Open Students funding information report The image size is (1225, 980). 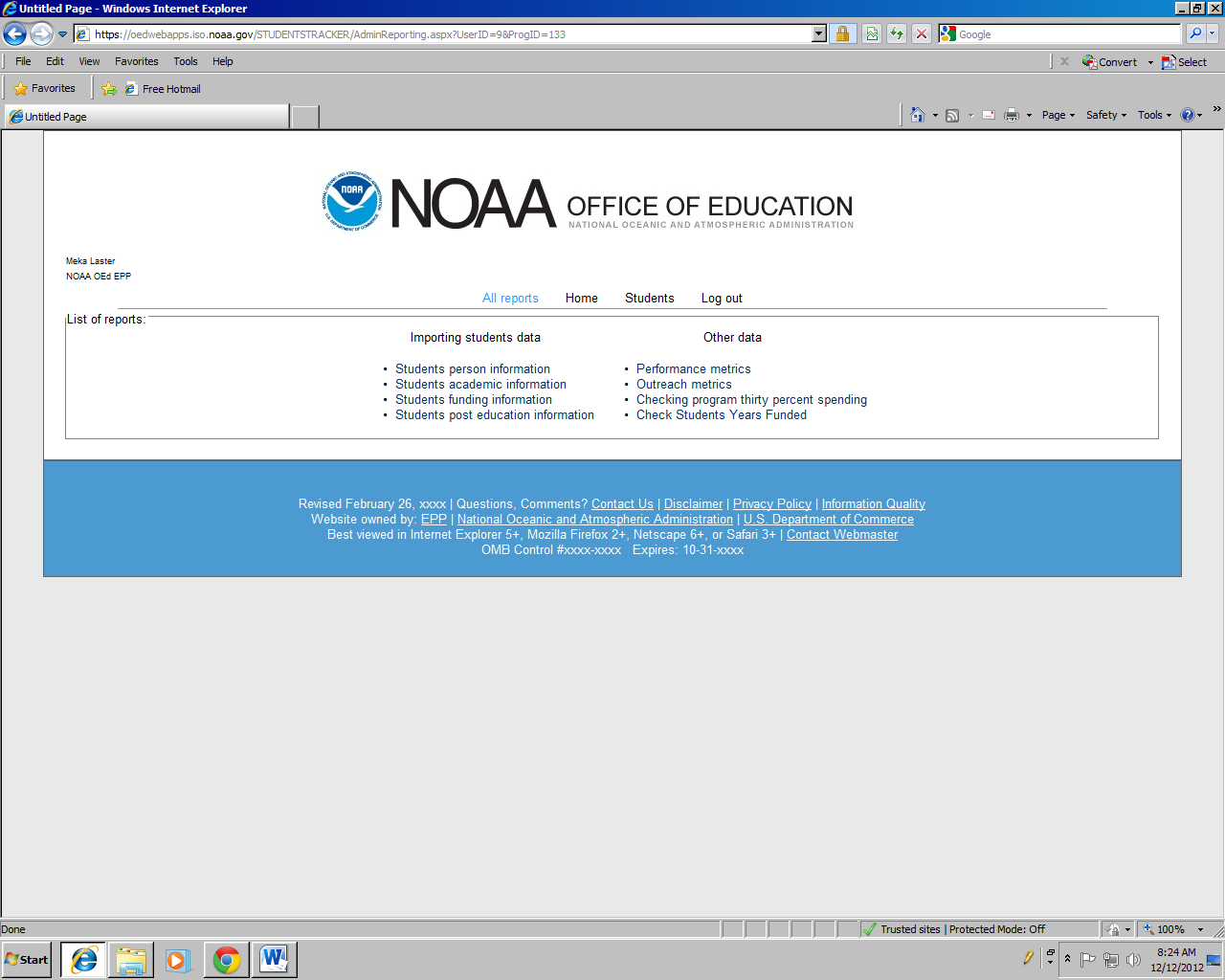[x=474, y=400]
